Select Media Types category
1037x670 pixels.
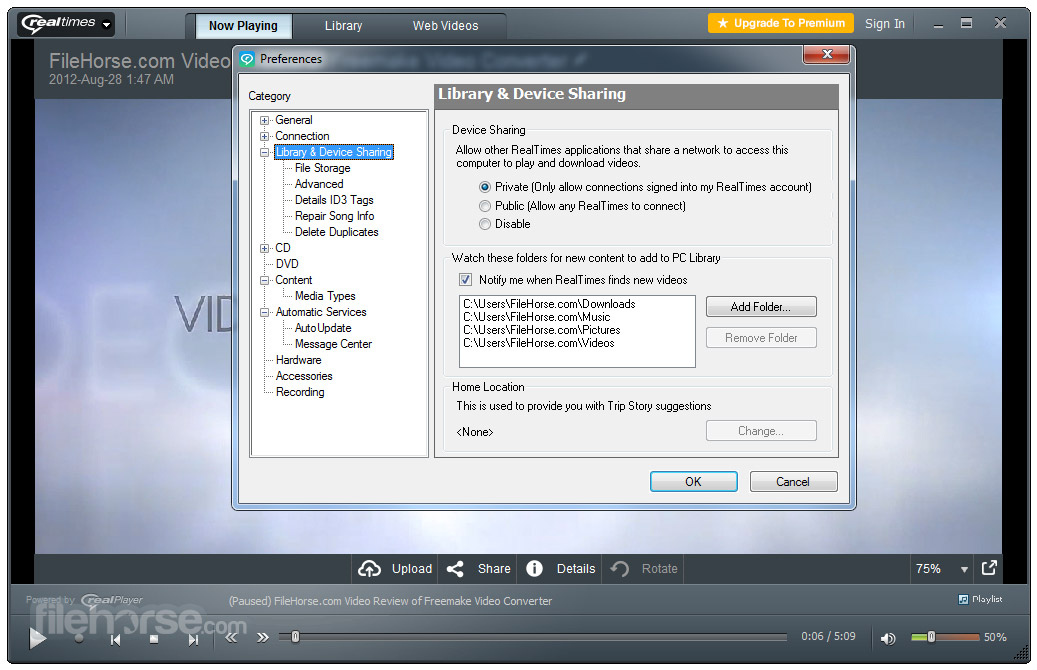(x=325, y=296)
